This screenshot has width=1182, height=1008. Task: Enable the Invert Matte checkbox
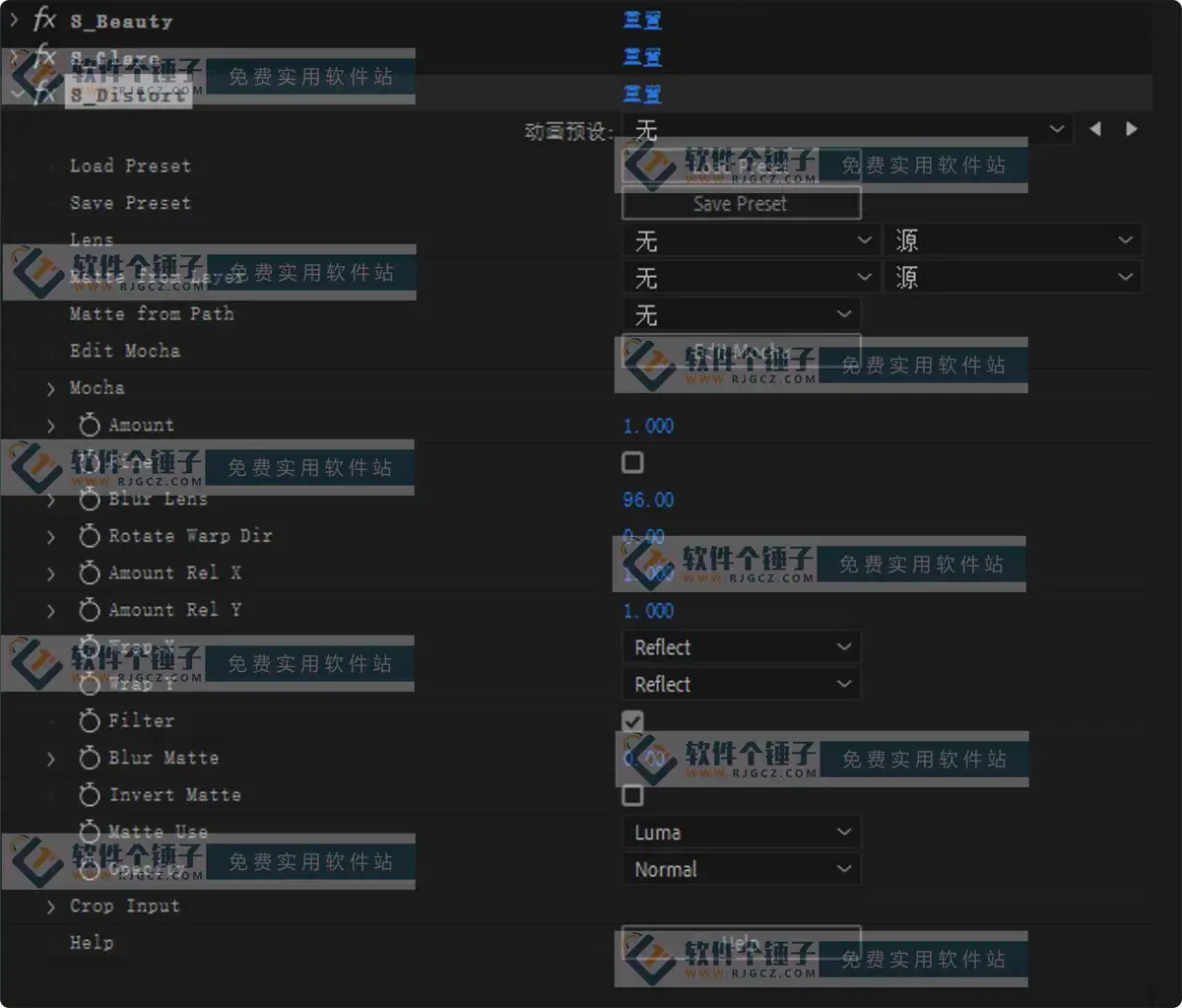tap(632, 795)
